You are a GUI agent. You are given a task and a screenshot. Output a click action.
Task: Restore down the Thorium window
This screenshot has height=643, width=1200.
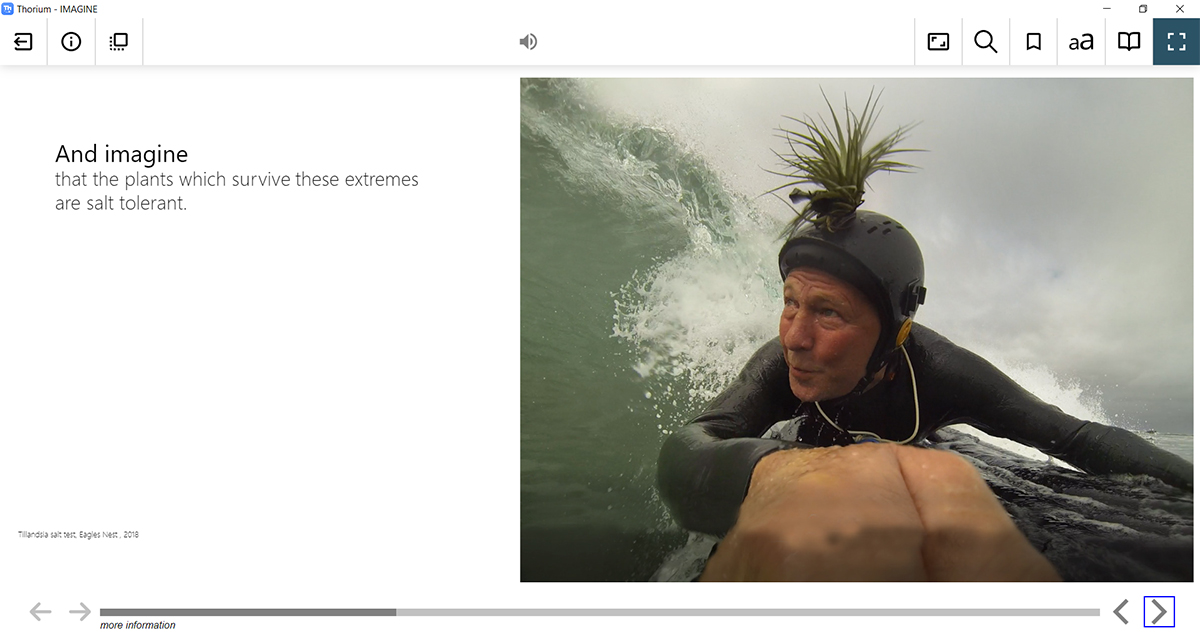coord(1143,8)
